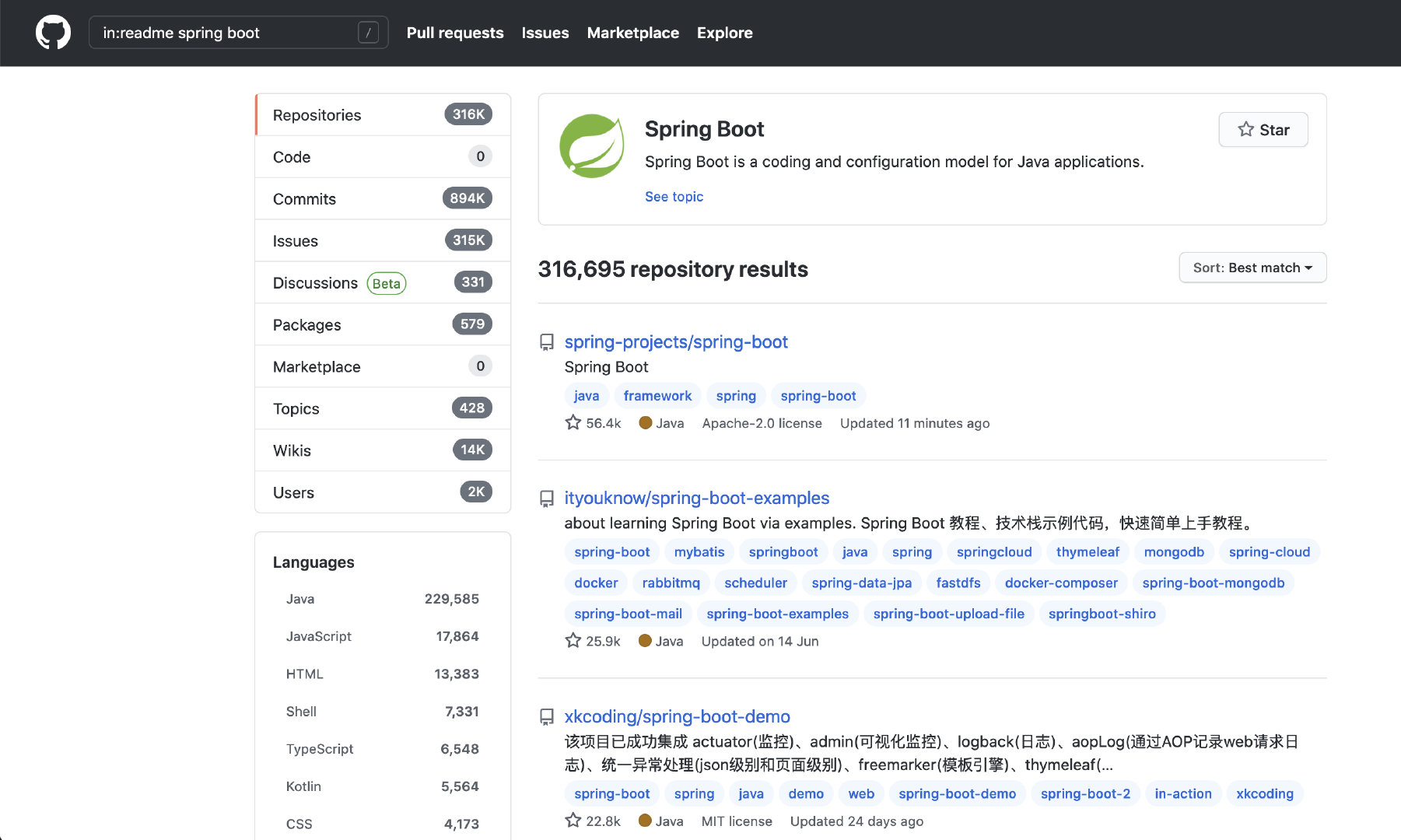
Task: Open the 25.9k stargazers star icon
Action: [573, 640]
